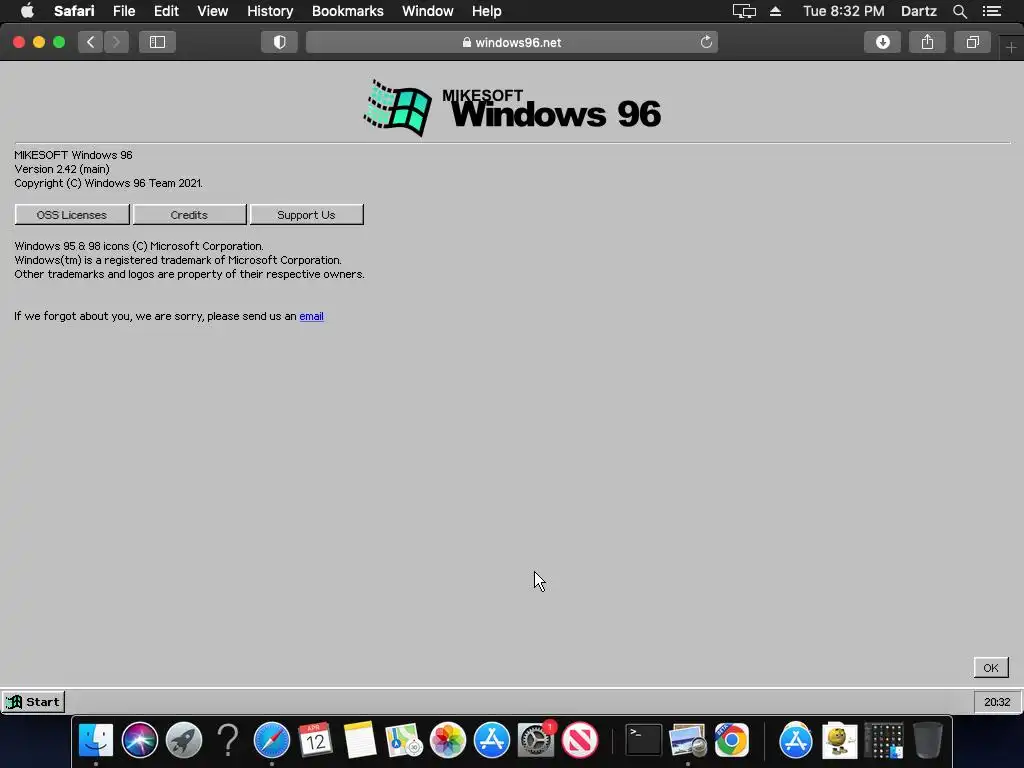Click the screen mirroring menu bar icon
The height and width of the screenshot is (768, 1024).
744,11
